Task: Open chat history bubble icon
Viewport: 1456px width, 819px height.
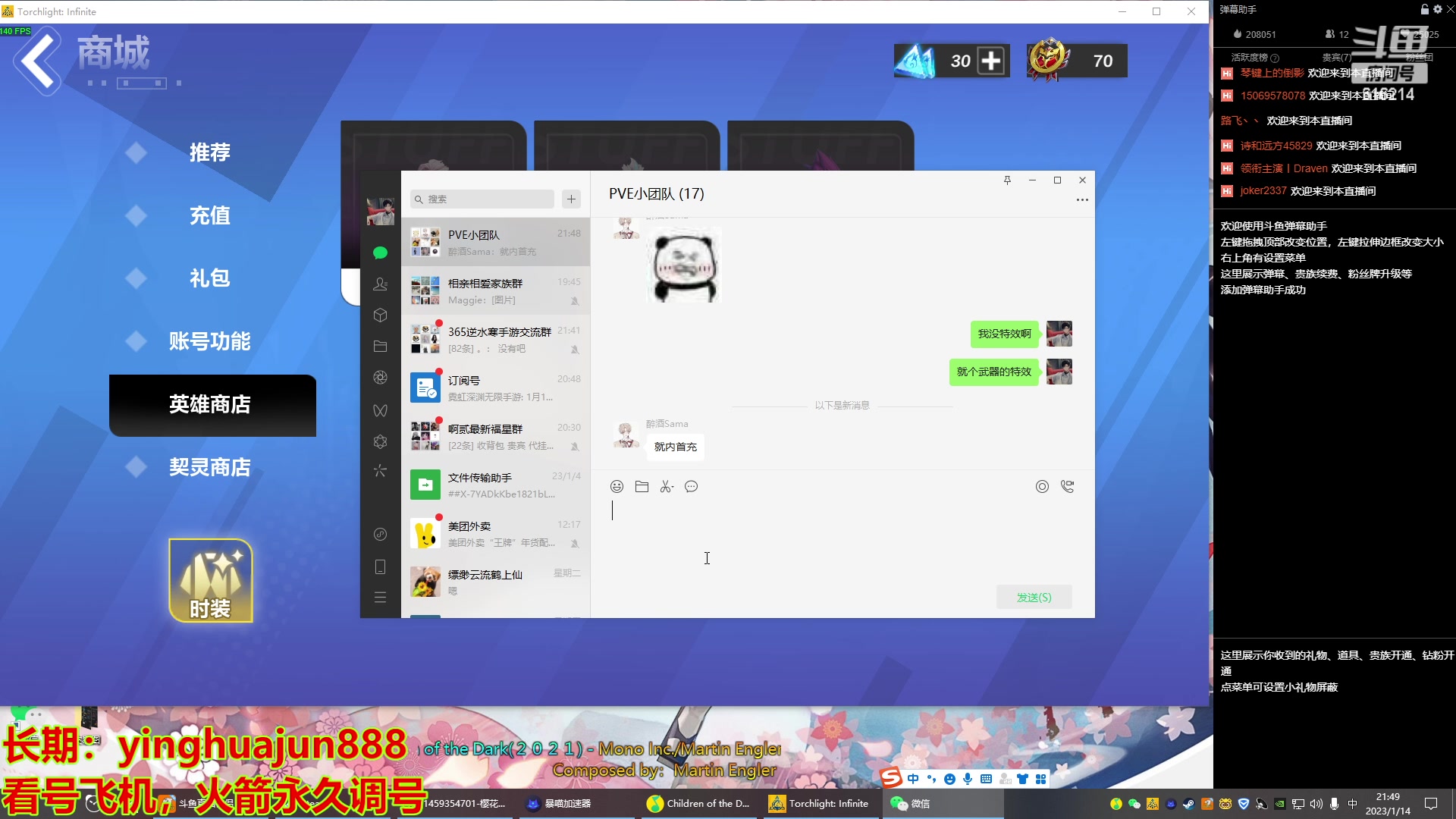Action: 691,487
